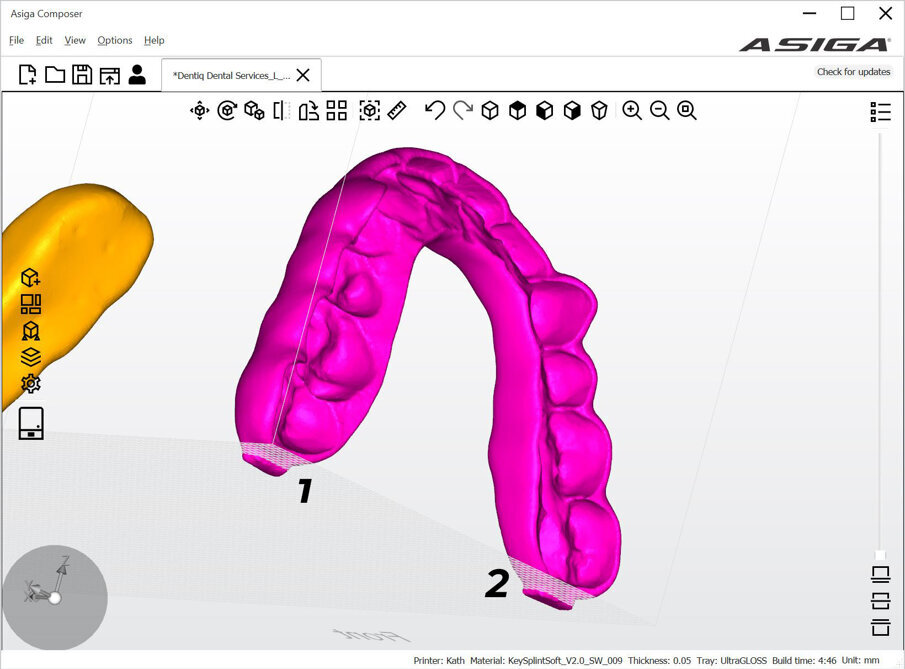Expand the Help menu
The height and width of the screenshot is (669, 905).
[154, 40]
